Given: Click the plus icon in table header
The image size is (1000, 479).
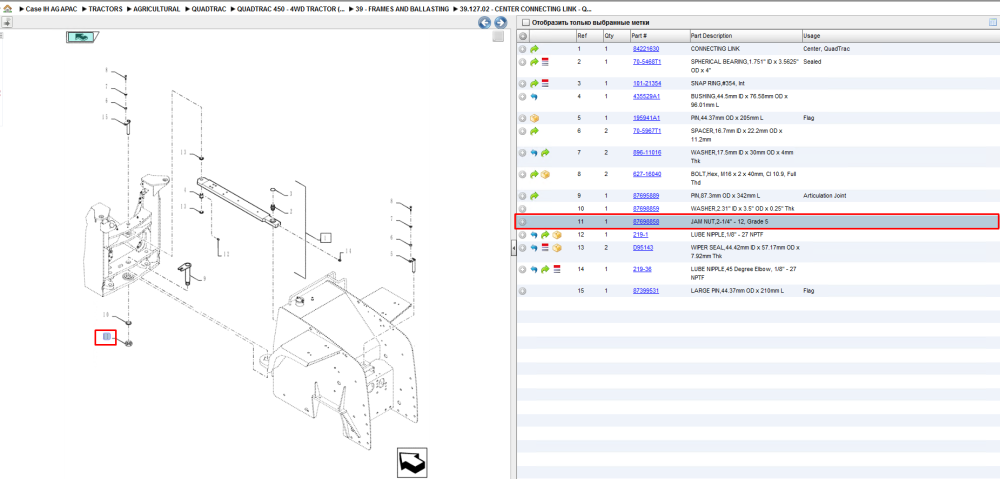Looking at the screenshot, I should (x=522, y=36).
